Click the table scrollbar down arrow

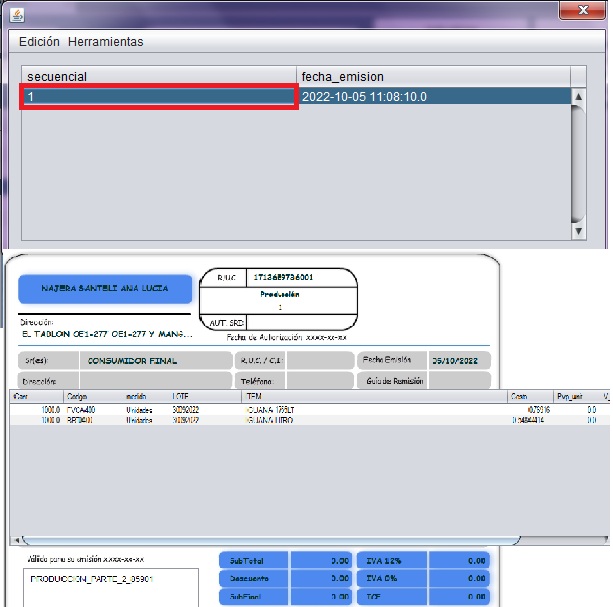point(578,231)
